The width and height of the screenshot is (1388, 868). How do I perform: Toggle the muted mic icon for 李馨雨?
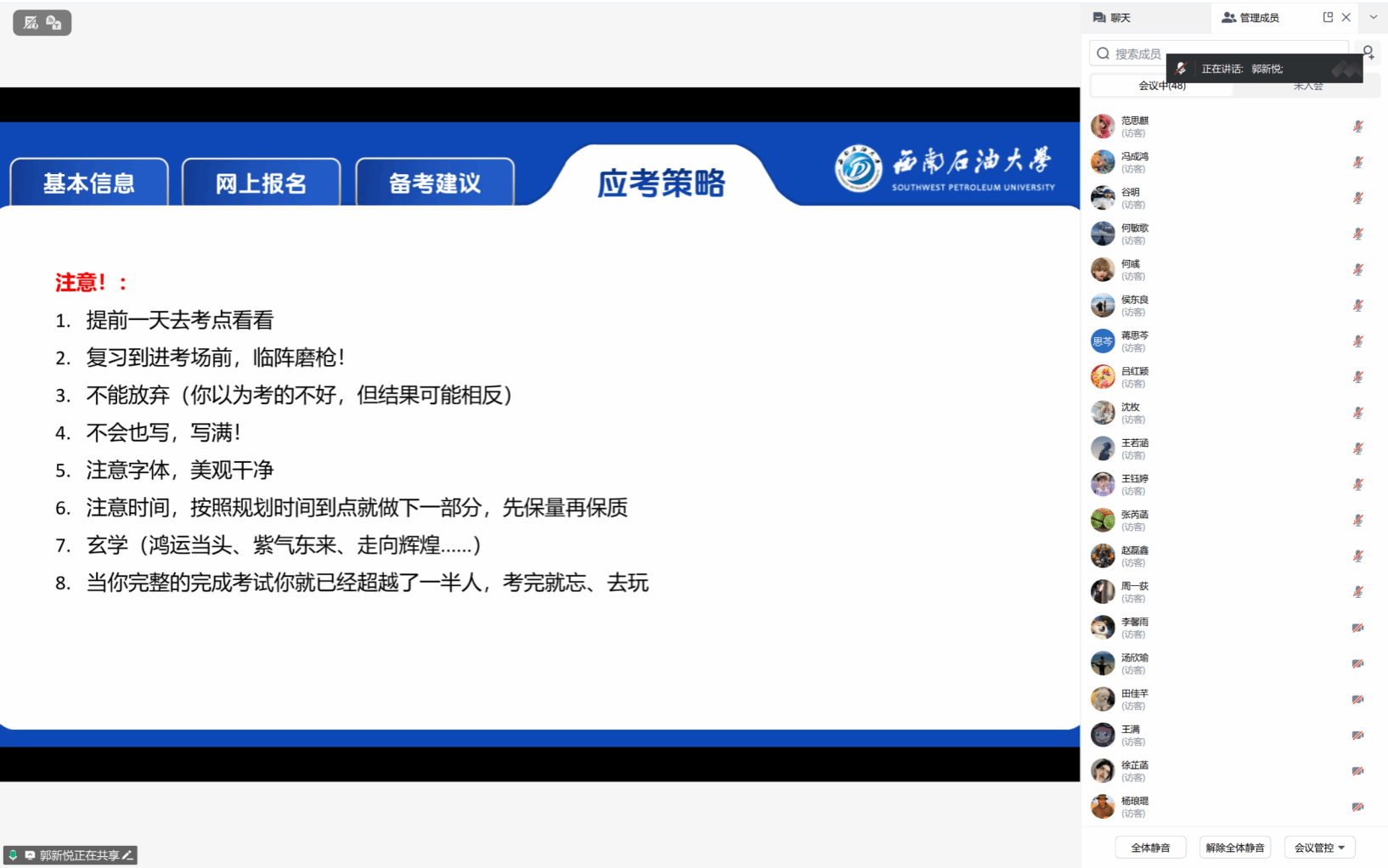(x=1357, y=628)
